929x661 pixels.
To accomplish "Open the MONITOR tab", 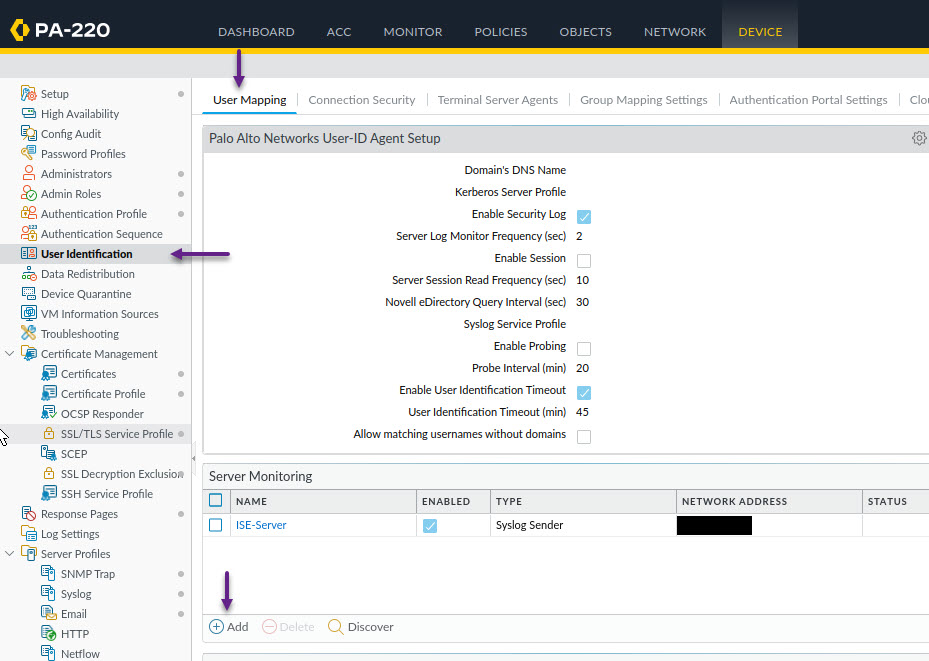I will click(x=413, y=32).
